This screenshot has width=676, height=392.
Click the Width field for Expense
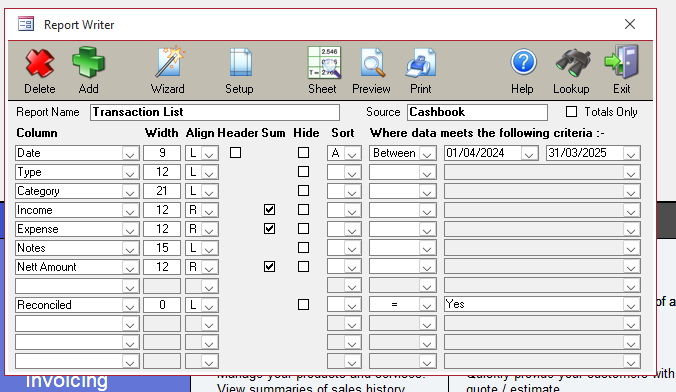click(x=162, y=229)
